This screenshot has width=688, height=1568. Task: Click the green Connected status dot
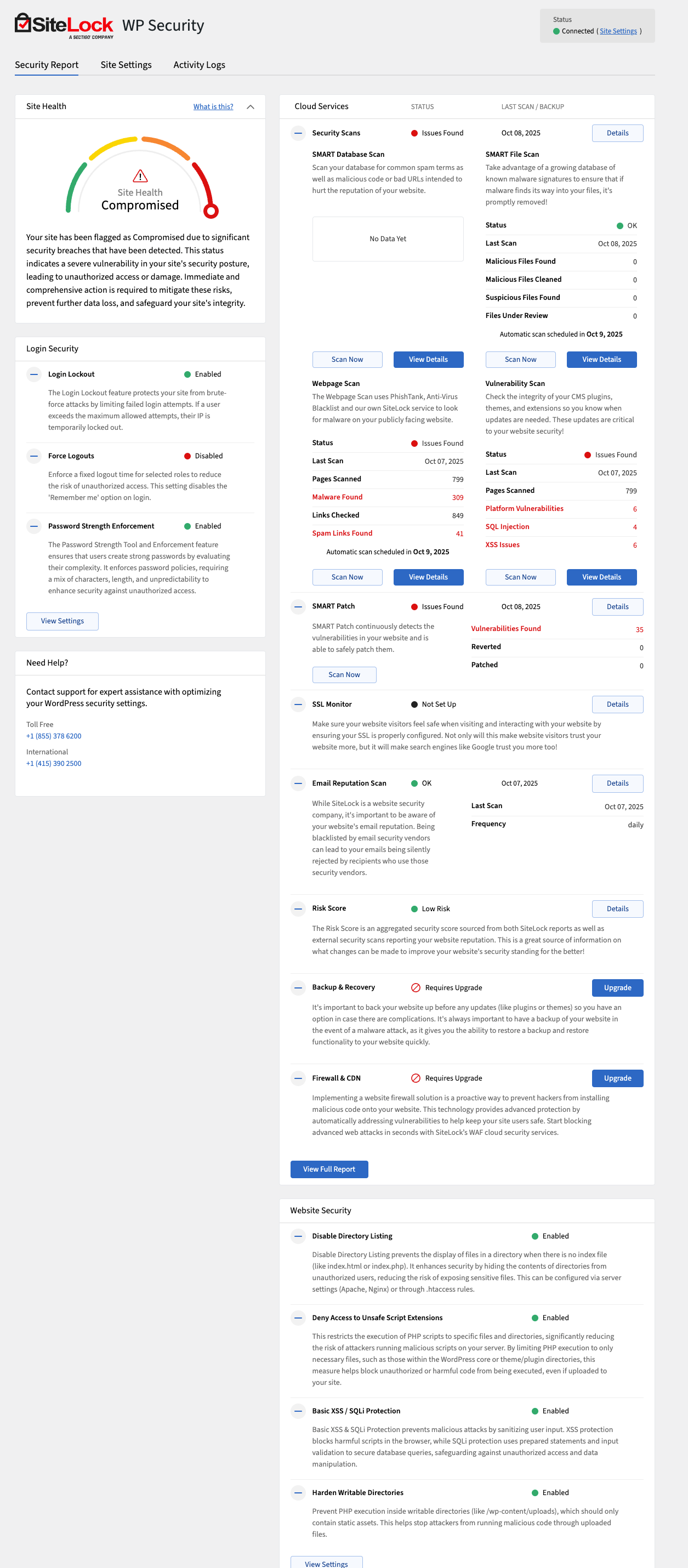coord(556,31)
